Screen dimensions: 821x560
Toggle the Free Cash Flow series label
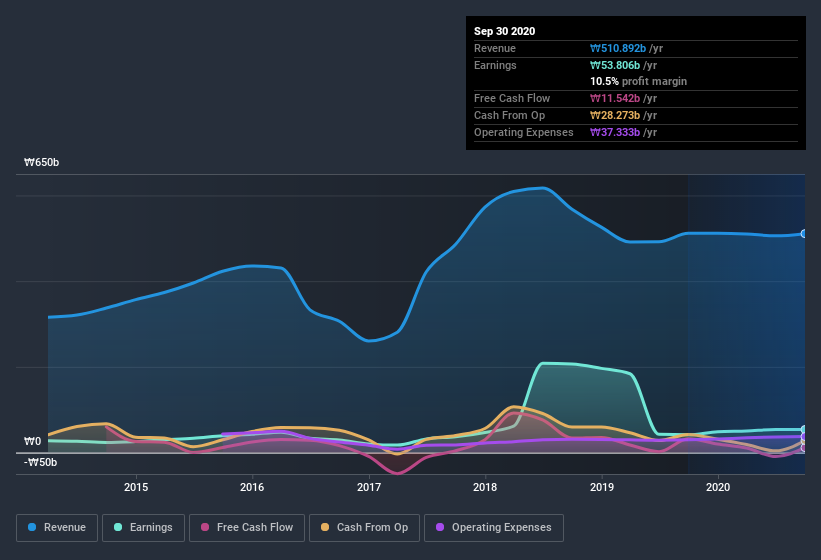coord(255,527)
